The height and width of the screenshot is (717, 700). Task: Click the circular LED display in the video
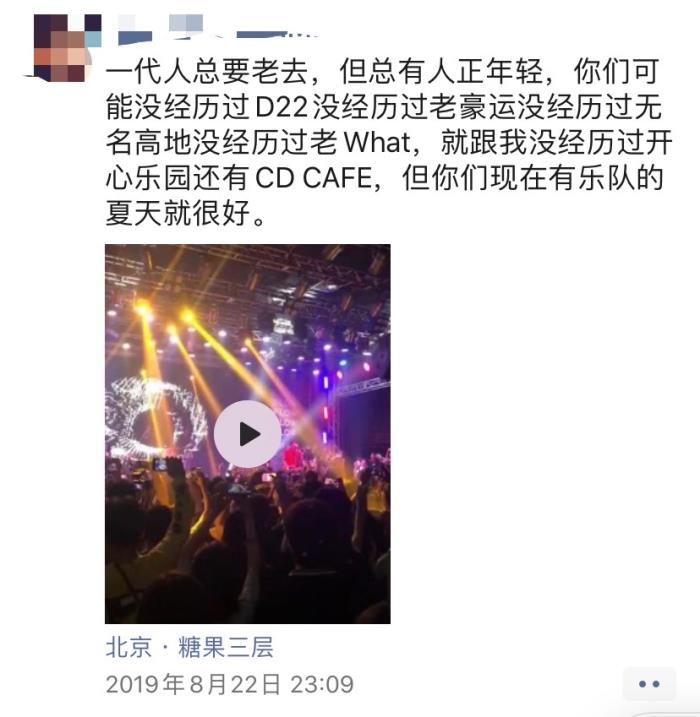153,416
